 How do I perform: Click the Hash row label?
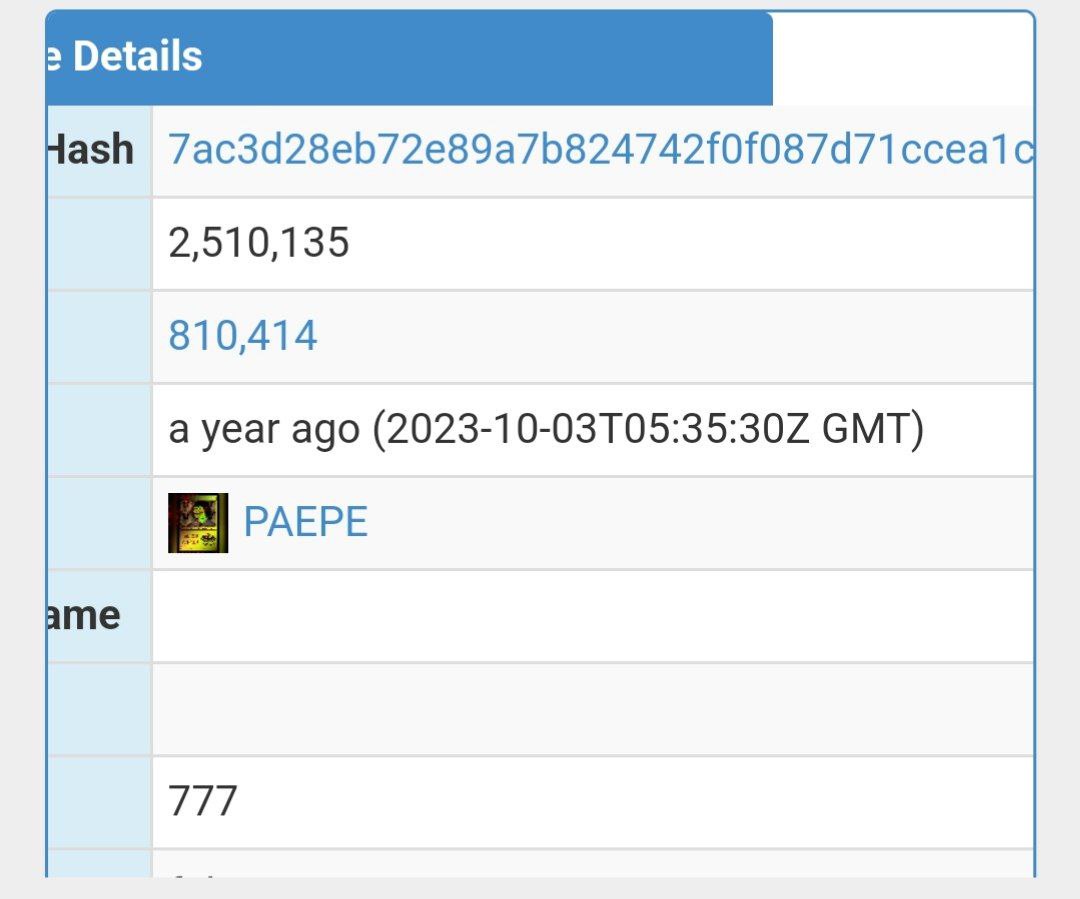point(90,149)
